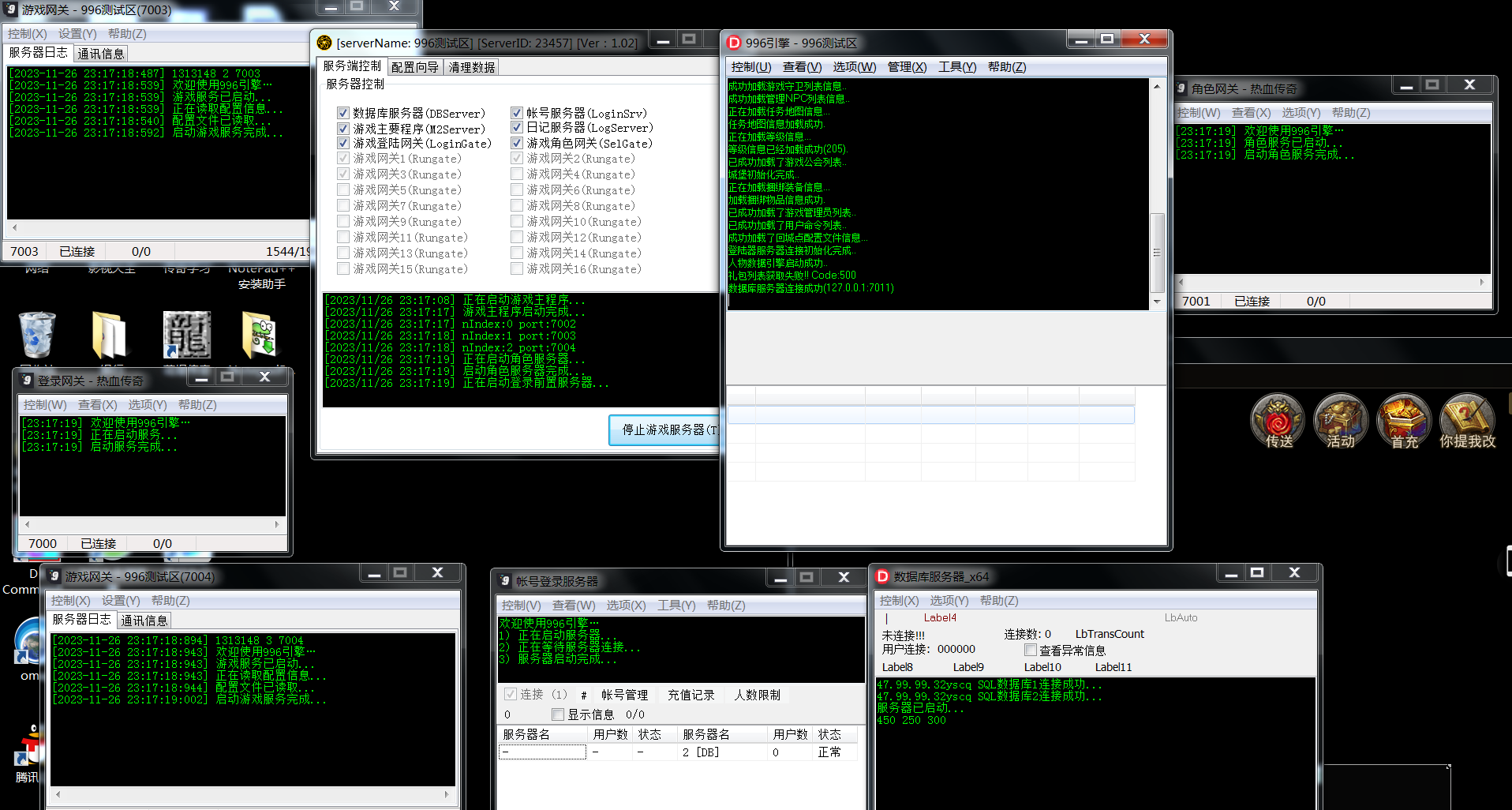This screenshot has height=810, width=1512.
Task: Click 996引擎 log vertical scrollbar thumb
Action: (x=1157, y=253)
